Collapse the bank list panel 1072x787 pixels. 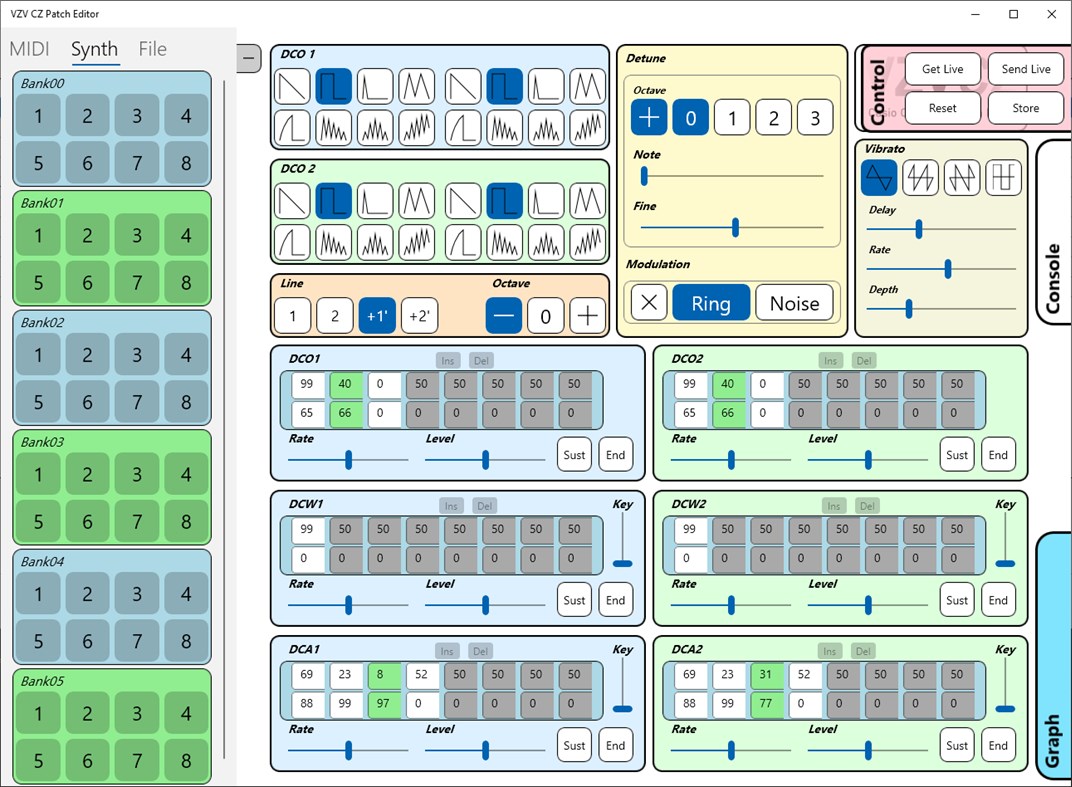(x=248, y=58)
